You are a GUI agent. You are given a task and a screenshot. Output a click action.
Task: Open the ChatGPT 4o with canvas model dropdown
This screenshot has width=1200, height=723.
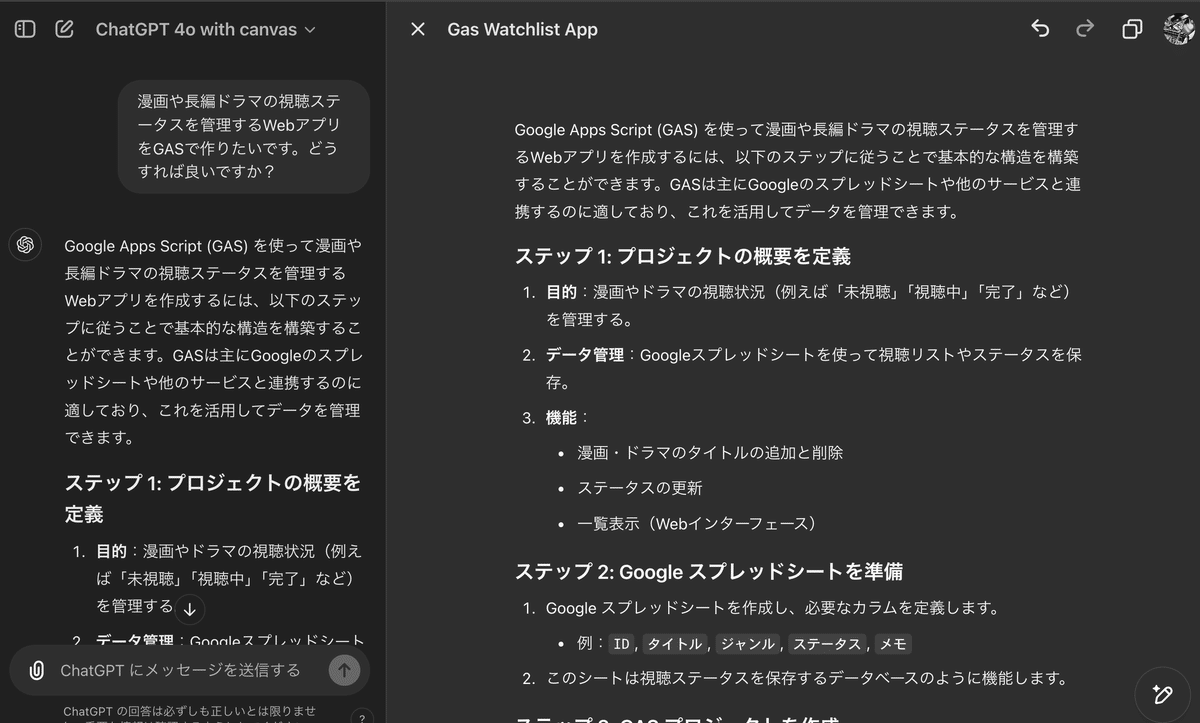point(205,29)
